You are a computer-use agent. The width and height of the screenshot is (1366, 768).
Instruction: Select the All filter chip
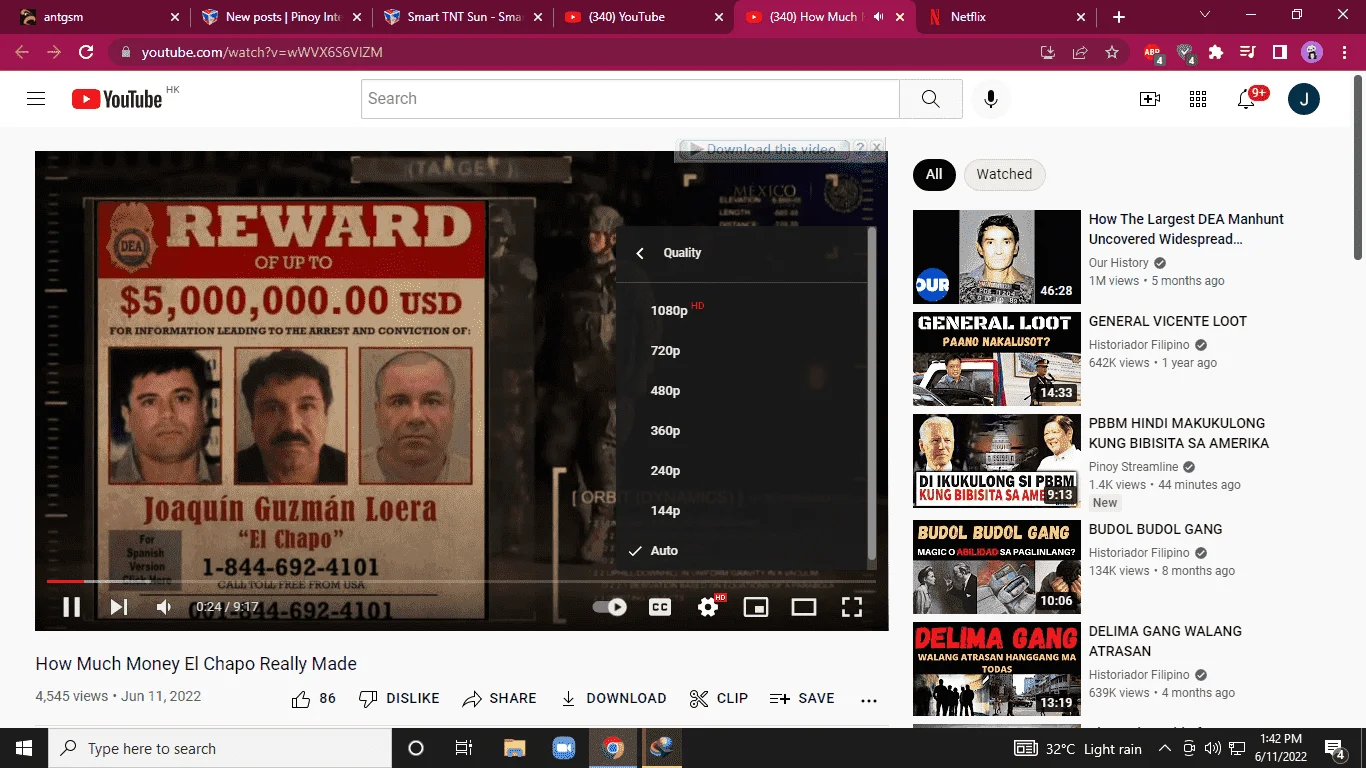pos(934,174)
